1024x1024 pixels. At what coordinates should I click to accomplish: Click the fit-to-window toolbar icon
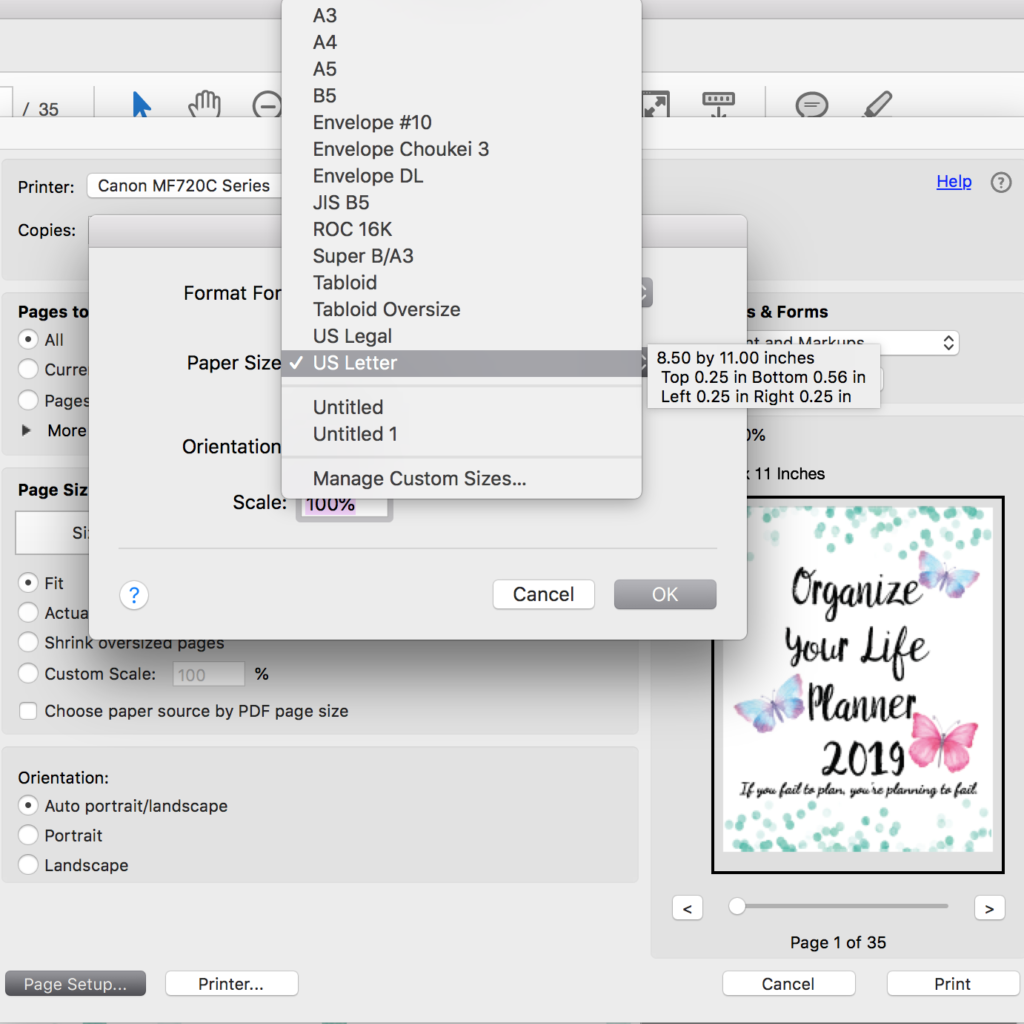tap(655, 104)
